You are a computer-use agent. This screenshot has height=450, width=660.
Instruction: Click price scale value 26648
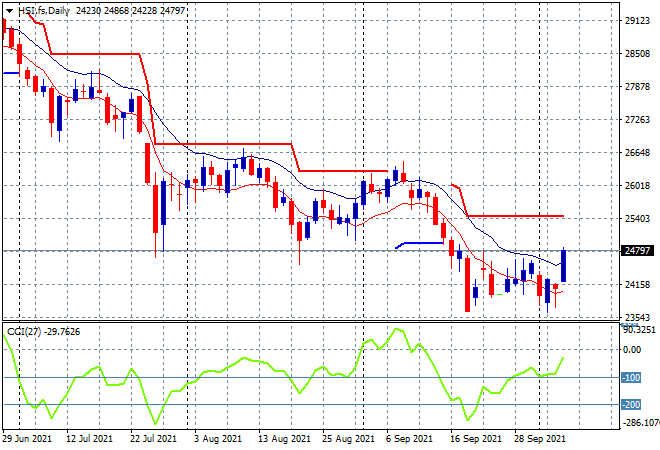[637, 152]
